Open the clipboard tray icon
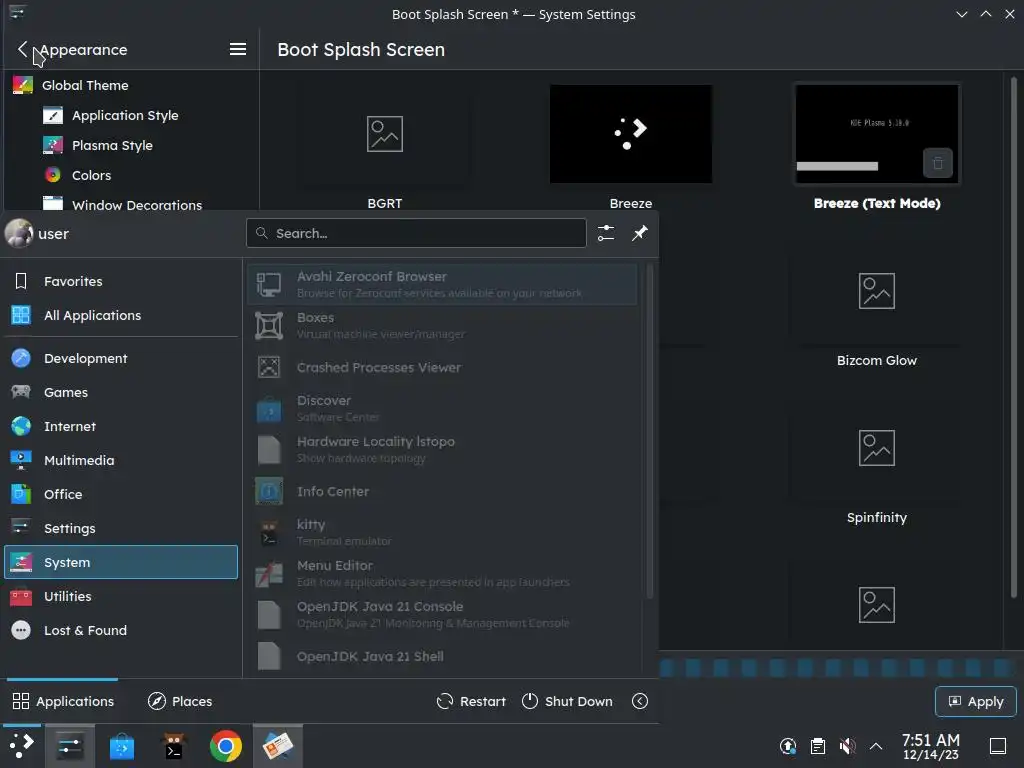Image resolution: width=1024 pixels, height=768 pixels. click(x=818, y=746)
